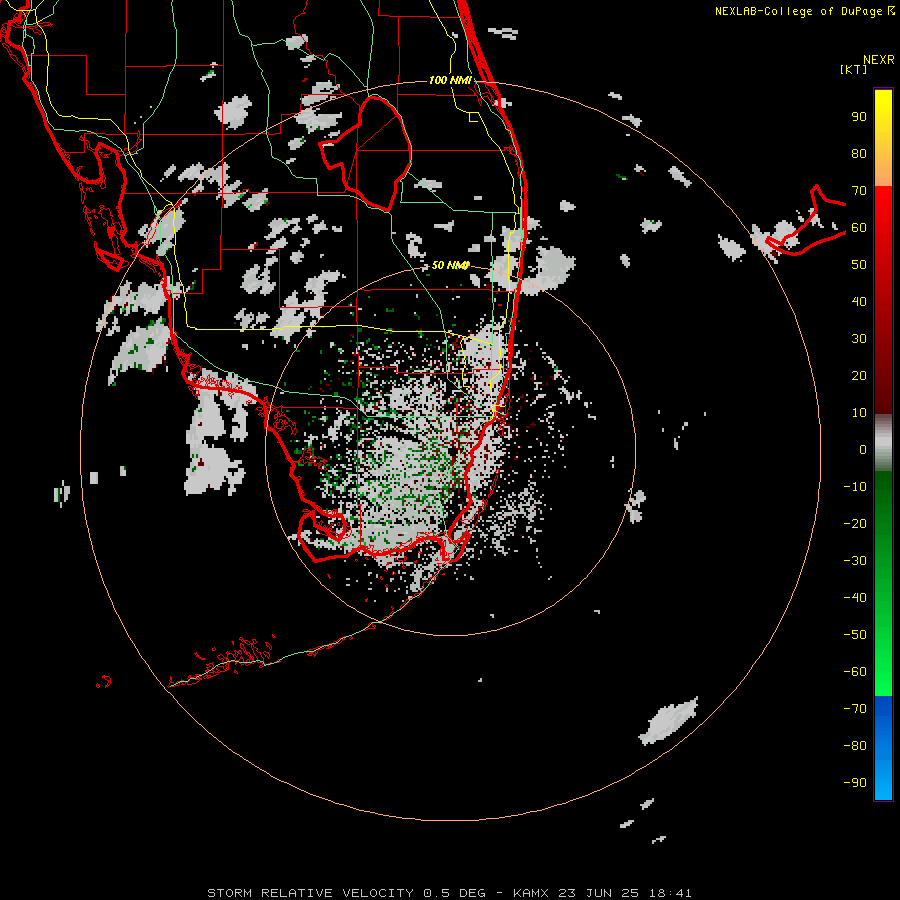Click the 0.5 DEG tilt text
The height and width of the screenshot is (900, 900).
point(454,893)
